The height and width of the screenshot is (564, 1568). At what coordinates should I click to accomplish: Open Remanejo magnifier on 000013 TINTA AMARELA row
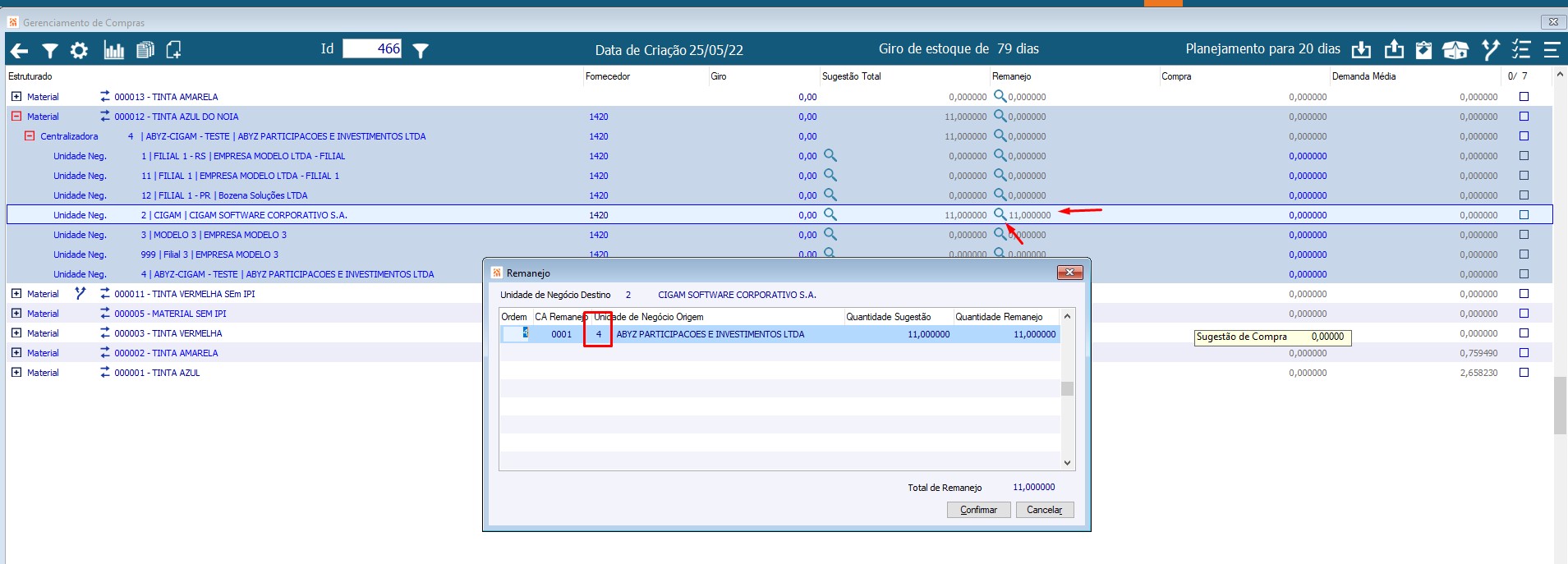[1000, 96]
